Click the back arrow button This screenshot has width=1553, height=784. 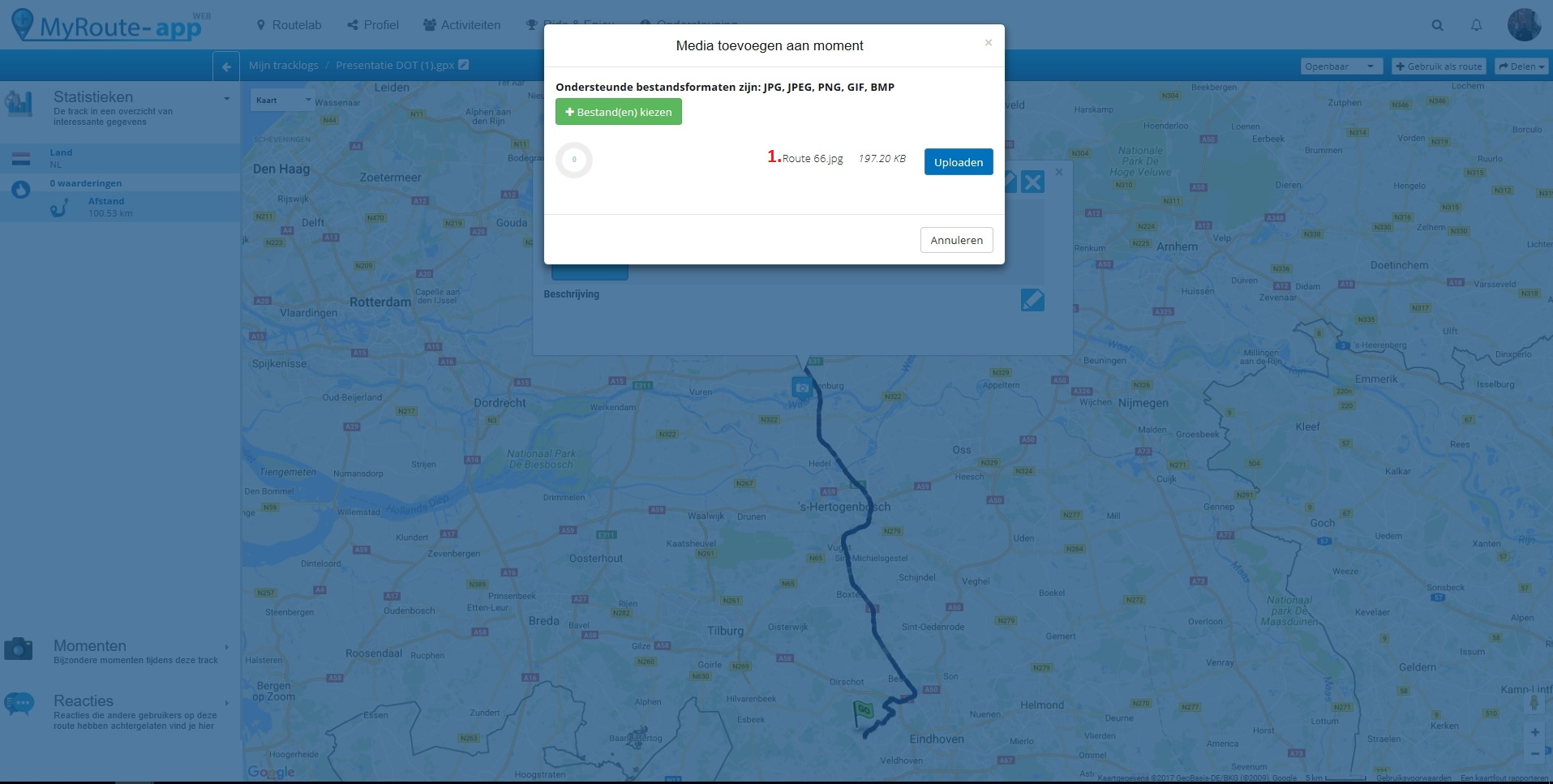226,66
